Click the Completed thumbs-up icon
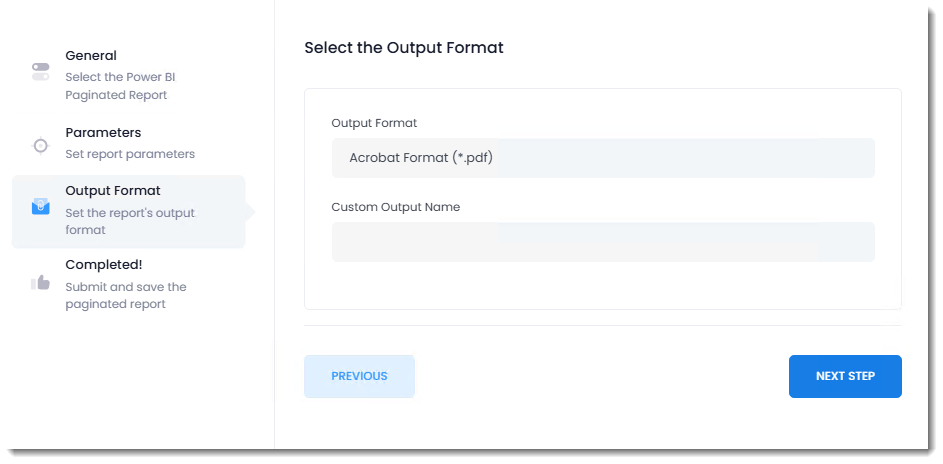943x464 pixels. pos(40,283)
